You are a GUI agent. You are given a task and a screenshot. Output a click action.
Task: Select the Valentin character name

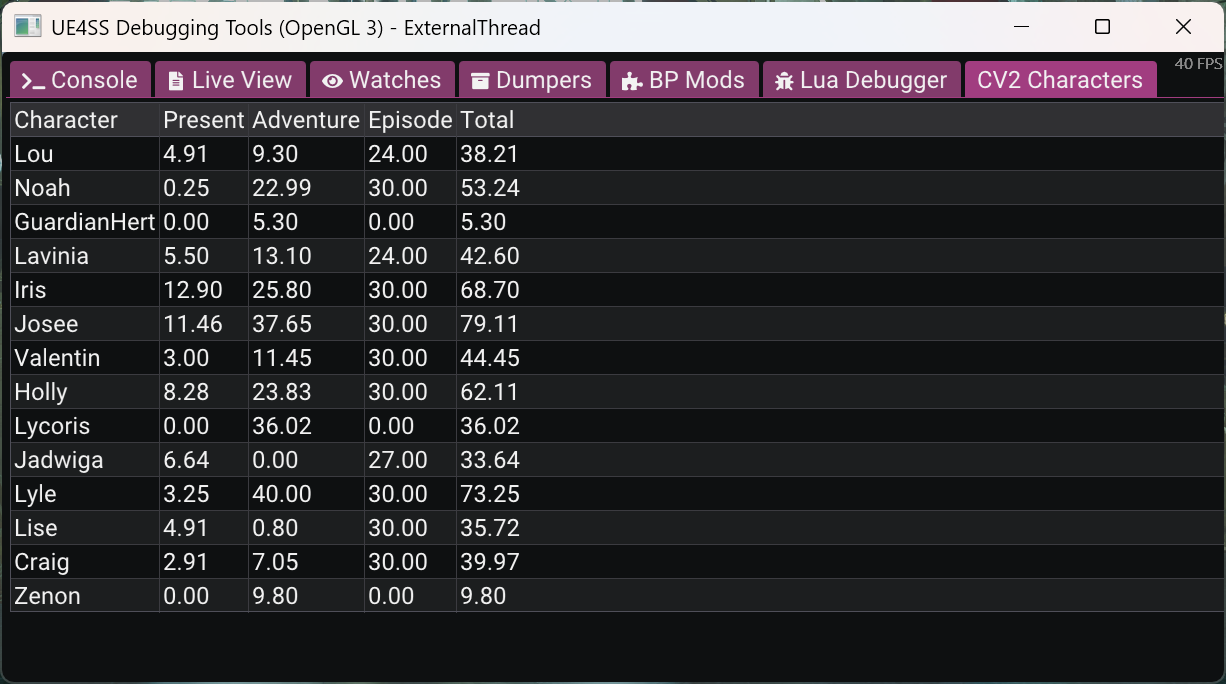pos(57,358)
